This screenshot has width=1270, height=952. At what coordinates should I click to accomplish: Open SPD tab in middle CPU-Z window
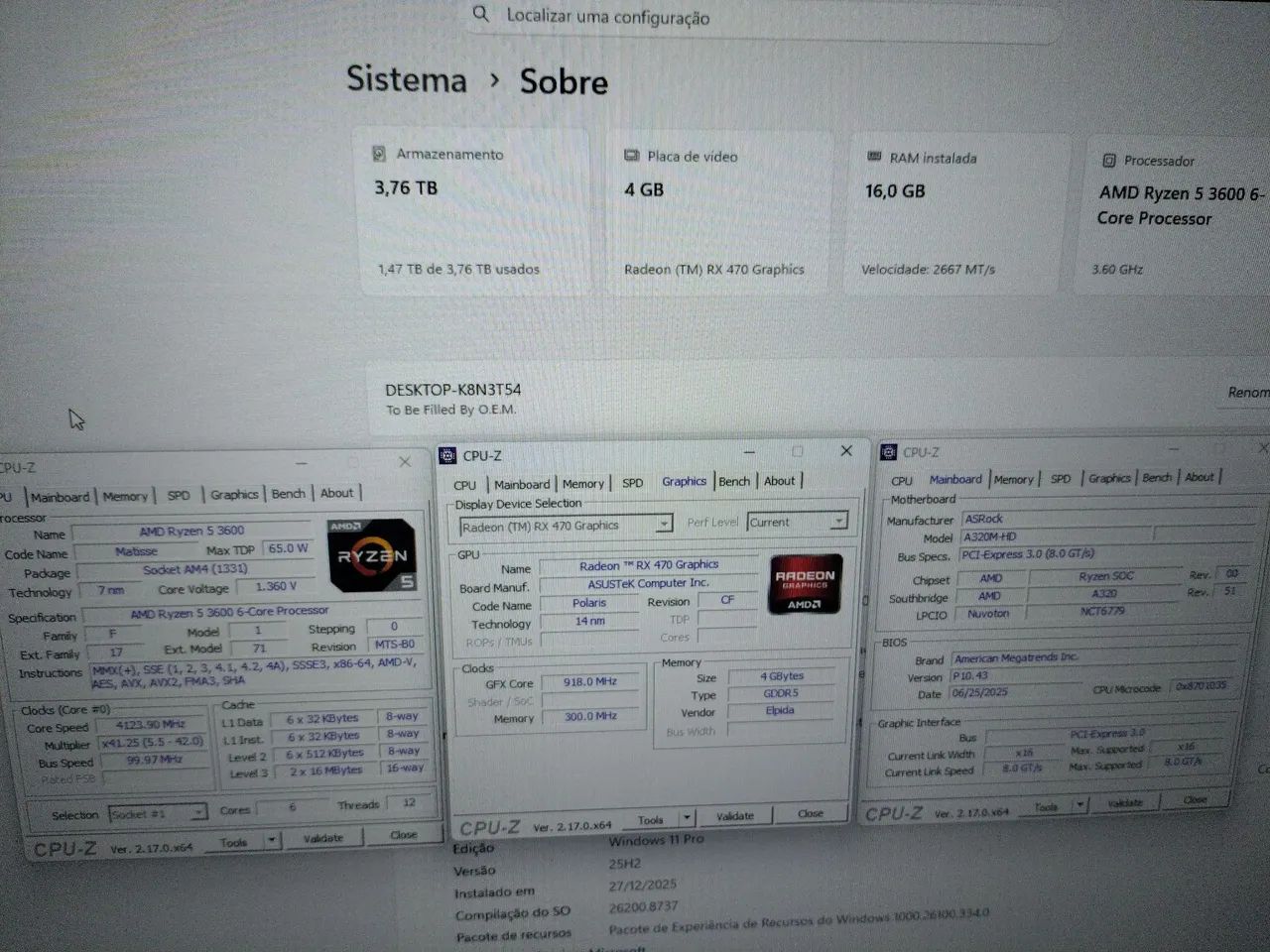pos(633,483)
